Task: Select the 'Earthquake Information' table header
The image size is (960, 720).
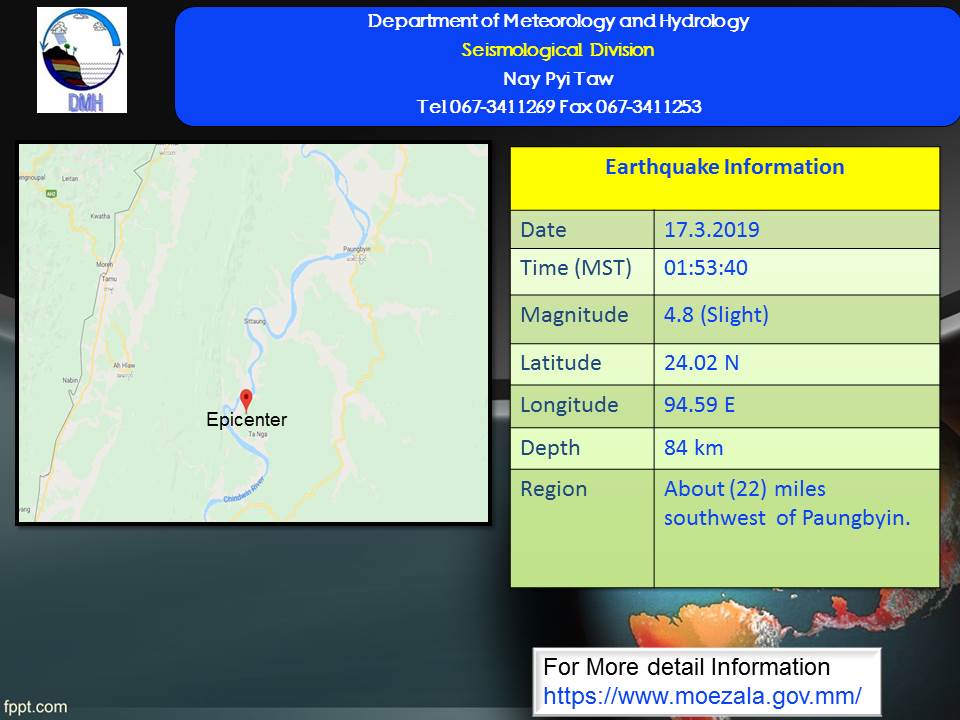Action: [x=725, y=178]
